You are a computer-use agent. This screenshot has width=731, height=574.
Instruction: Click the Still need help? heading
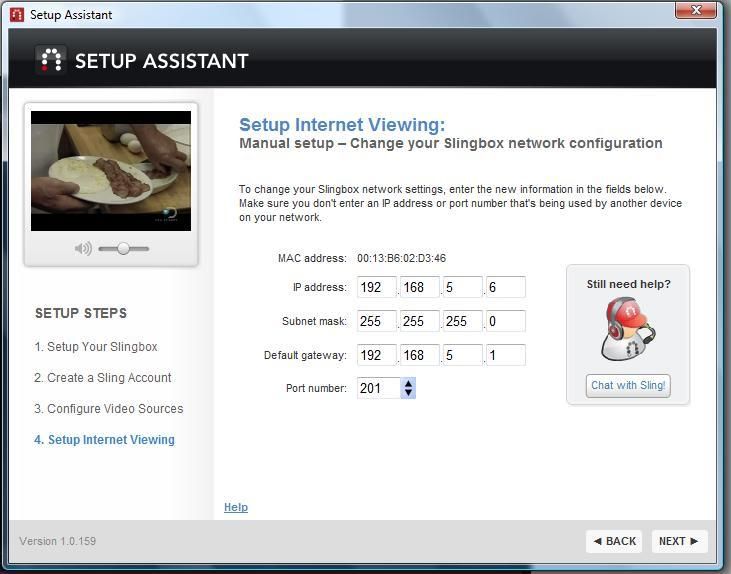[628, 284]
